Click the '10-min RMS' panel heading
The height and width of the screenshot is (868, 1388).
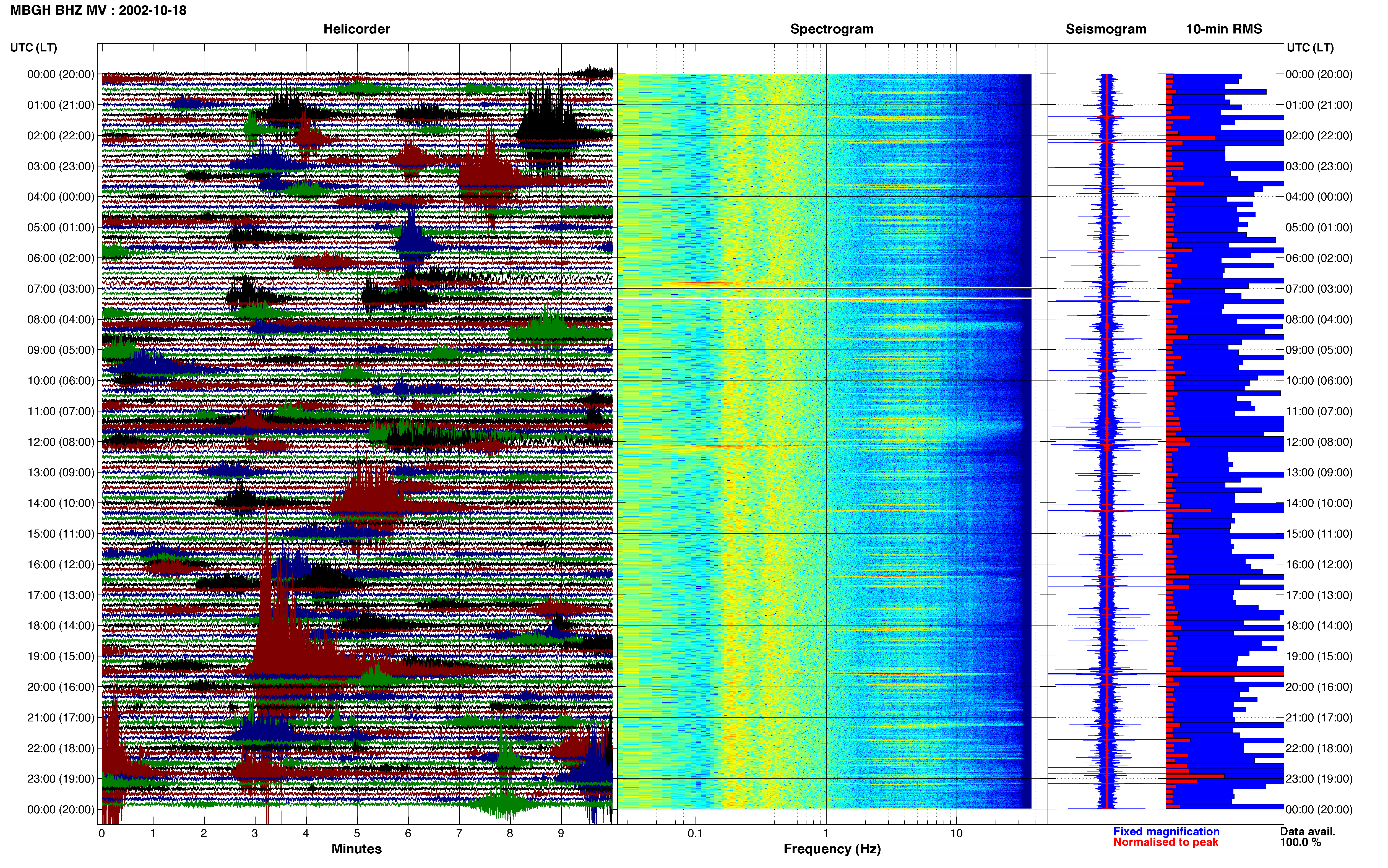[1224, 29]
